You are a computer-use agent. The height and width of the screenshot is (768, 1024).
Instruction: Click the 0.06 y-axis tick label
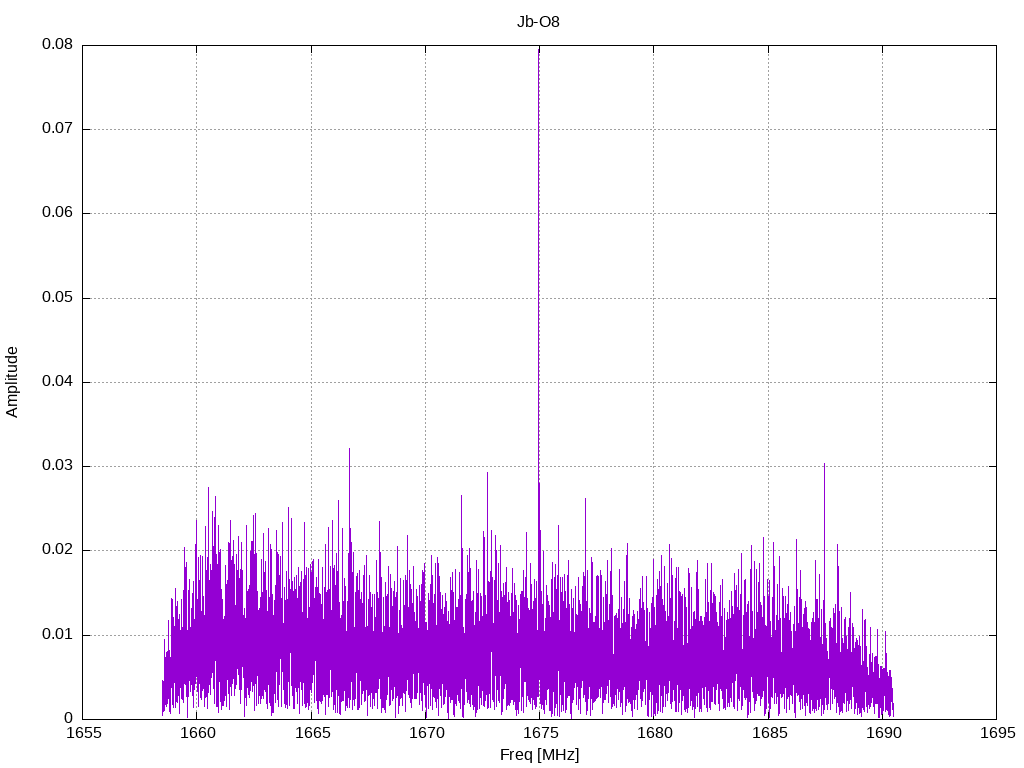pyautogui.click(x=57, y=213)
